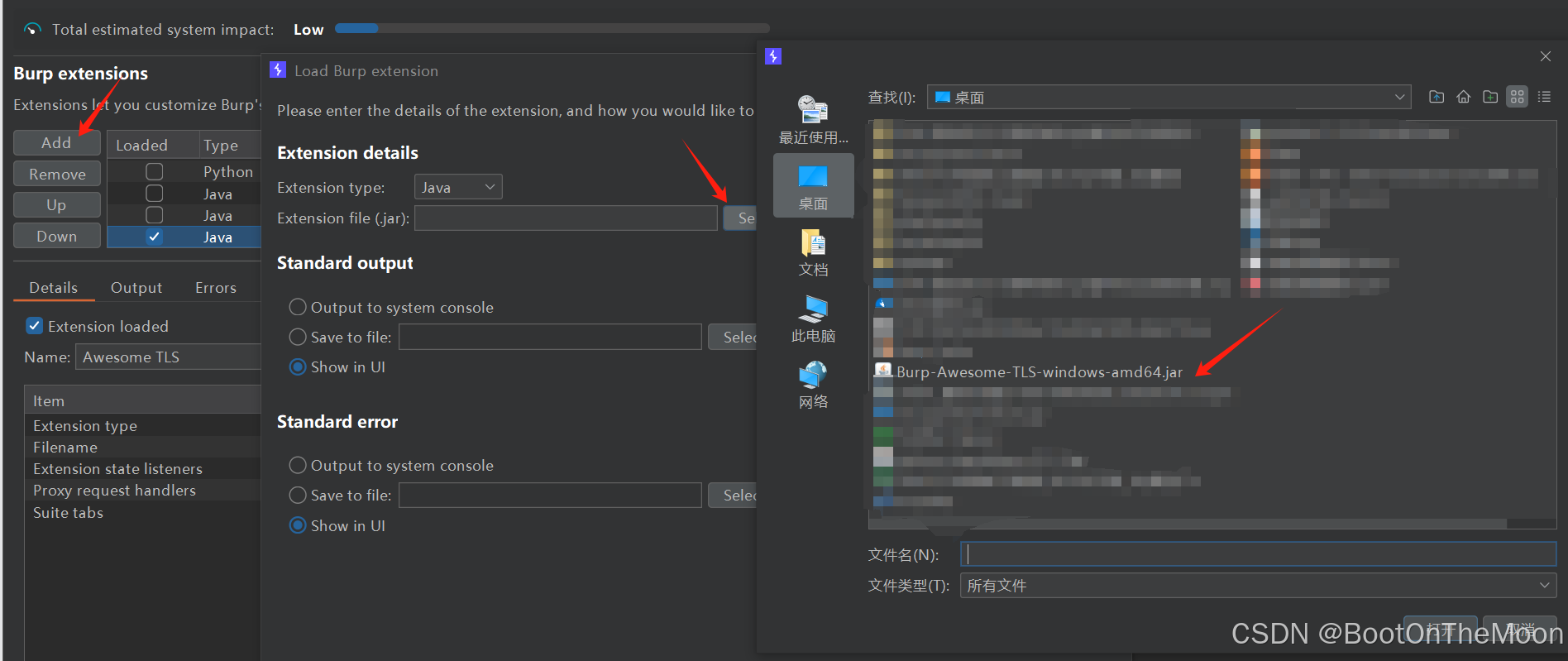The height and width of the screenshot is (661, 1568).
Task: Select Standard error 'Output to system console'
Action: point(298,465)
